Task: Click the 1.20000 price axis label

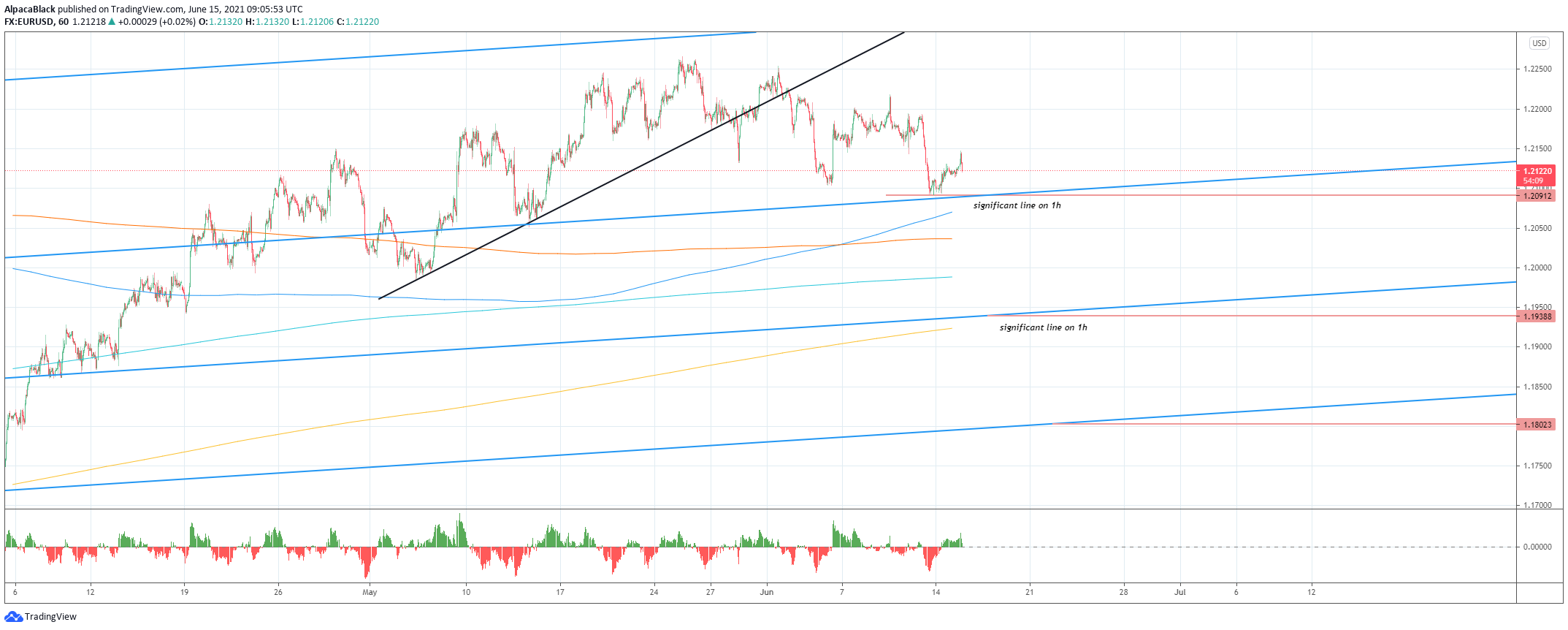Action: coord(1537,267)
